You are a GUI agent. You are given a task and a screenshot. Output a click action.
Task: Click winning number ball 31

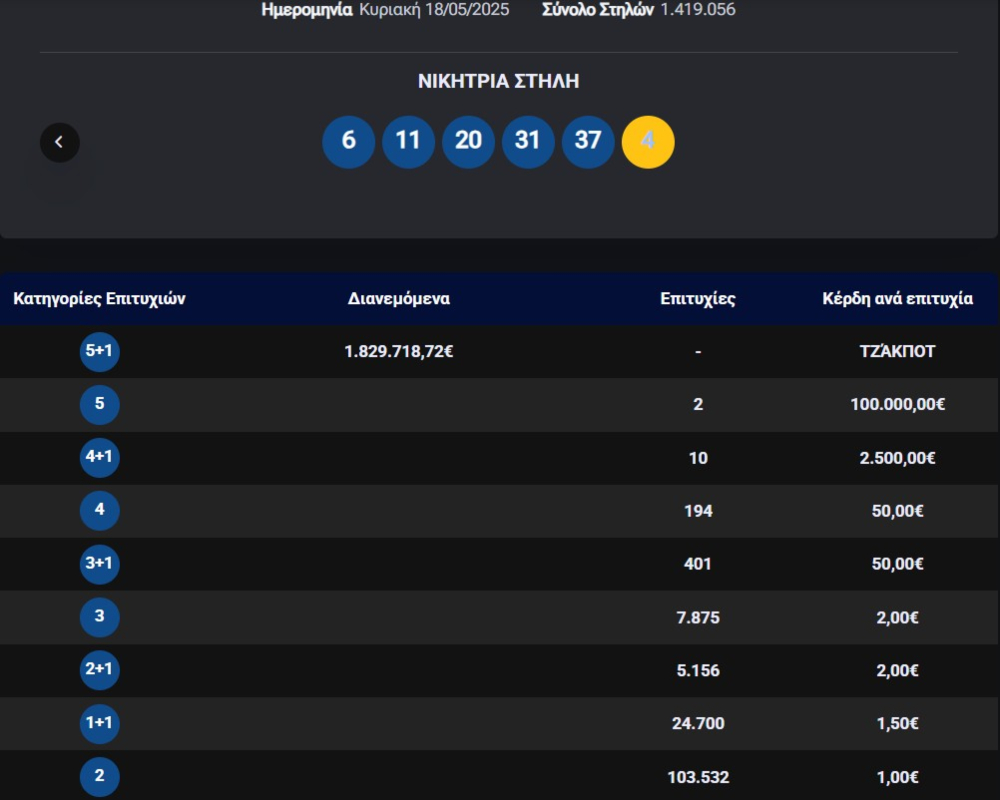pos(528,142)
